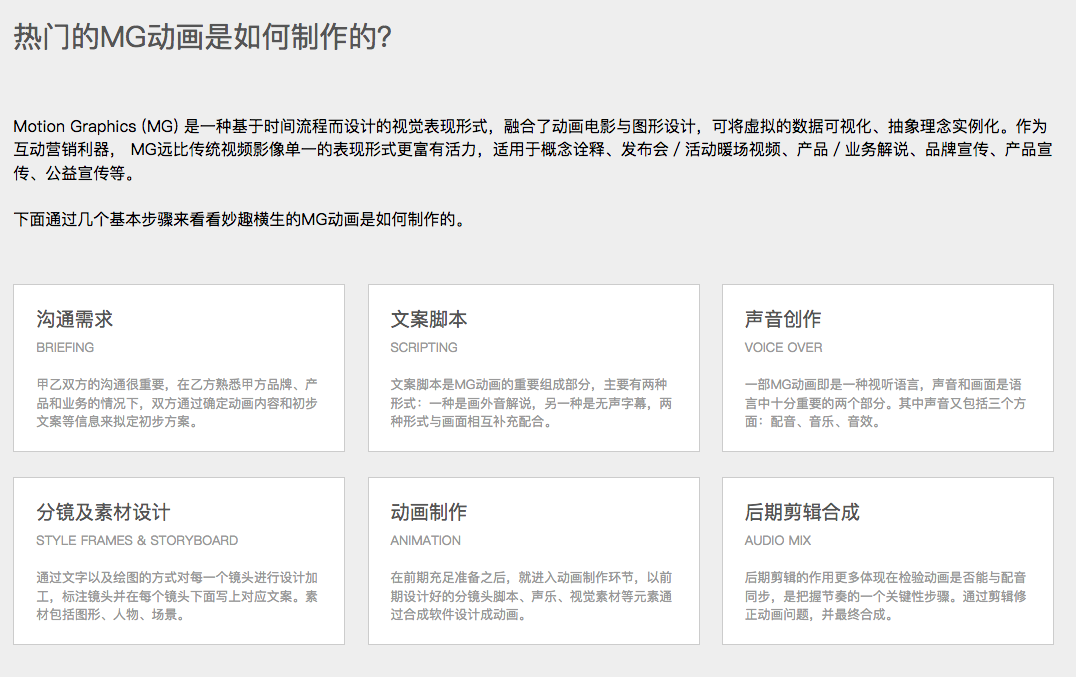1076x677 pixels.
Task: Click the sentence starting with 下面通过几个基本步骤
Action: (240, 219)
